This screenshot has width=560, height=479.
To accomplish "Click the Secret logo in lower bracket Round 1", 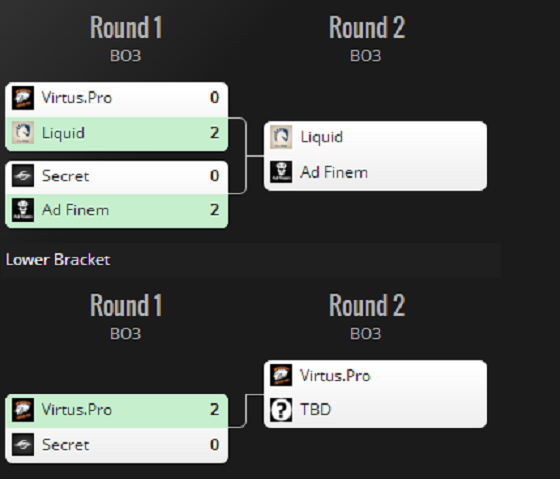I will click(23, 445).
